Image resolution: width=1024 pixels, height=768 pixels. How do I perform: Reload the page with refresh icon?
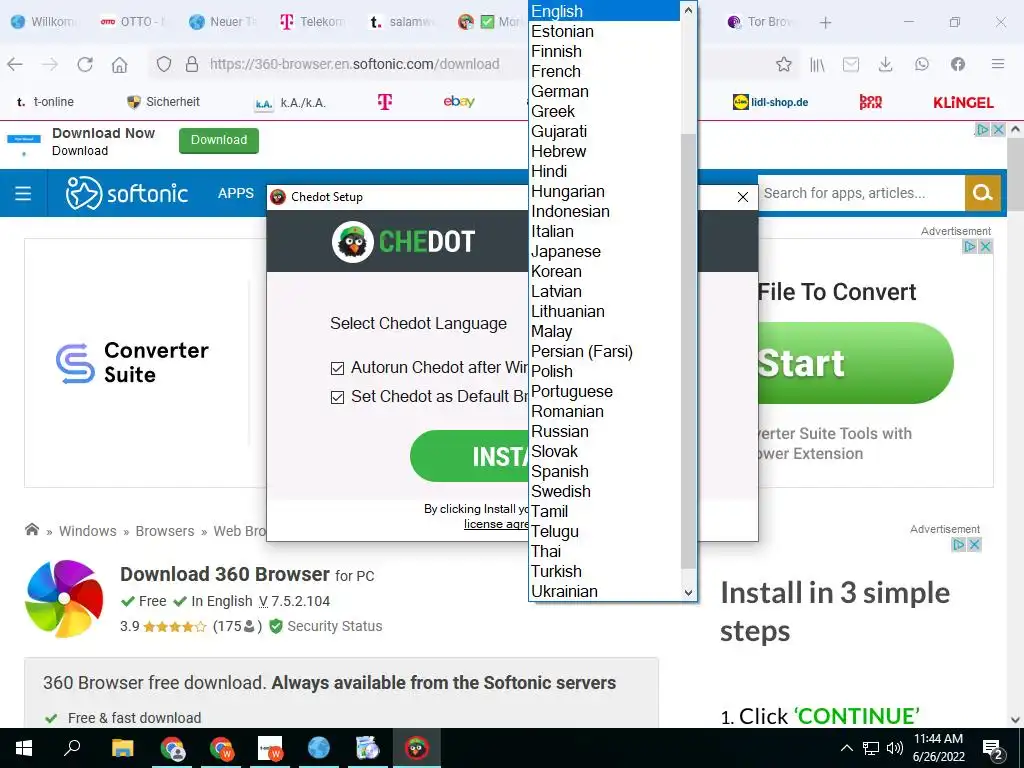pyautogui.click(x=85, y=64)
